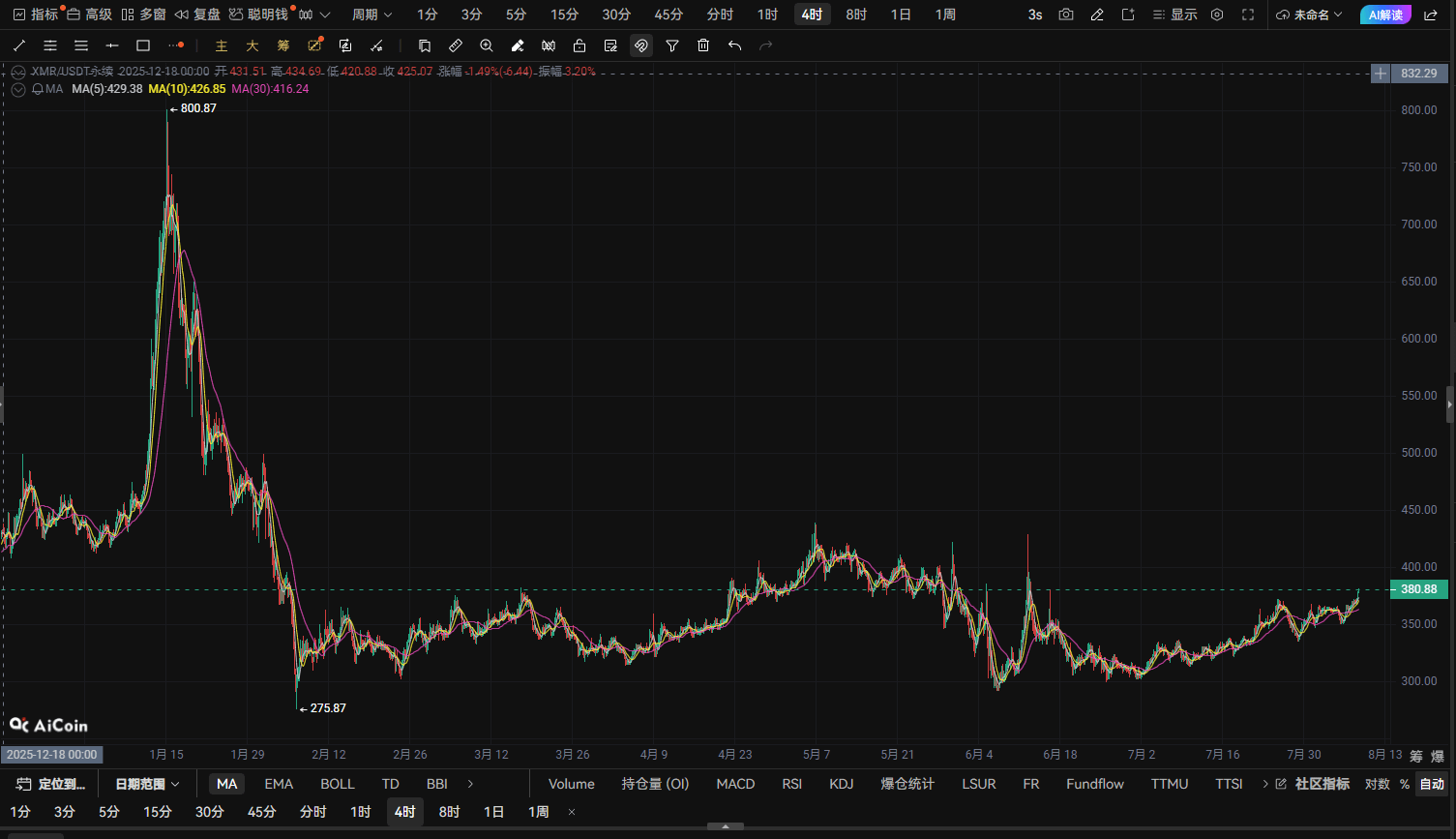Screen dimensions: 1456x839
Task: Expand more sub-indicators after TTSI
Action: pos(1265,784)
